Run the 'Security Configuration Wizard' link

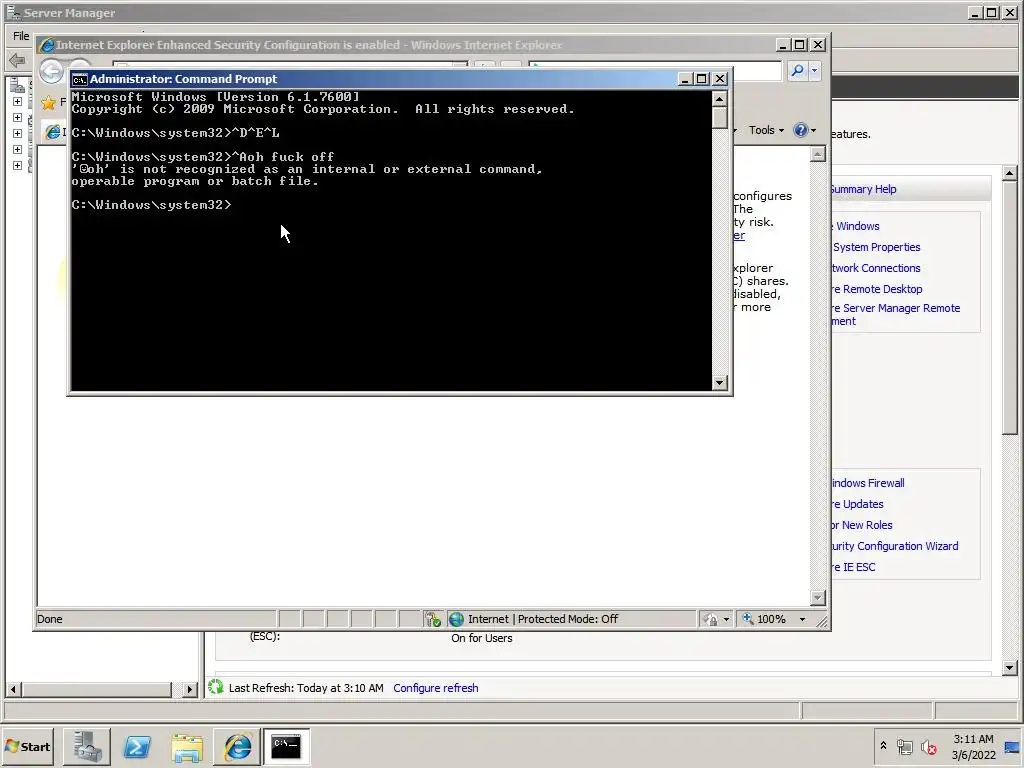point(895,546)
